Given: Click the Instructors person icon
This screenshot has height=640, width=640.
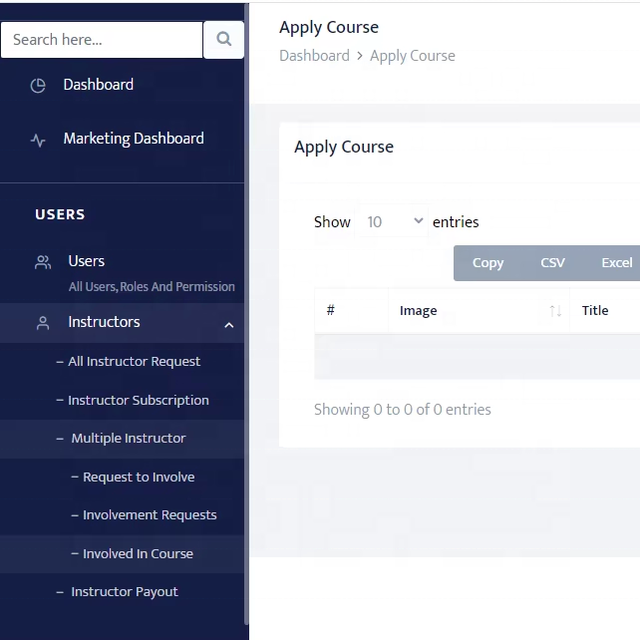Looking at the screenshot, I should point(43,323).
